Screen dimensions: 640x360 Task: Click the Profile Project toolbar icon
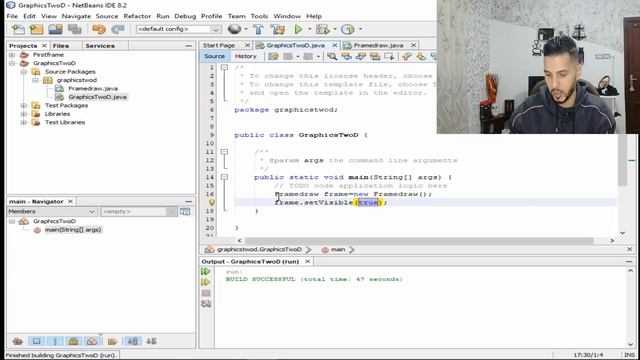(x=348, y=29)
